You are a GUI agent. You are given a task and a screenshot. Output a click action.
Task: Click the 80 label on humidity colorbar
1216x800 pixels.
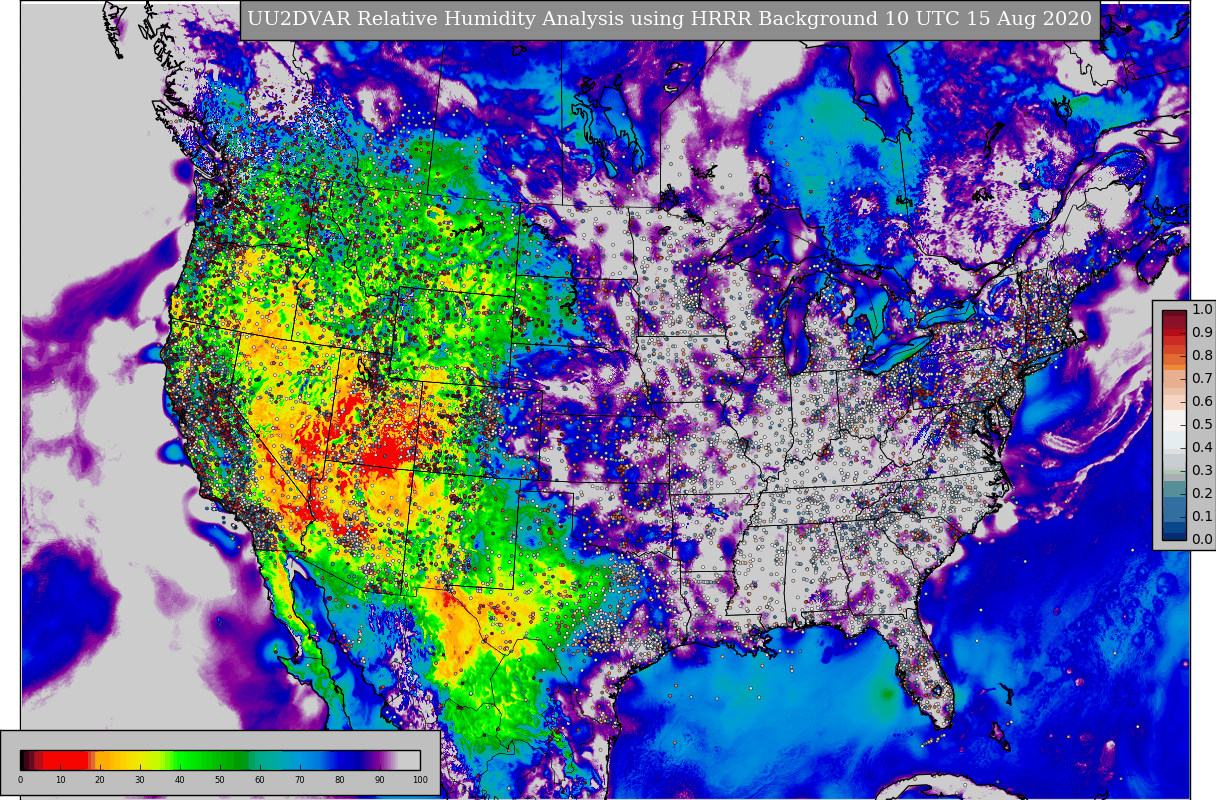pos(340,780)
